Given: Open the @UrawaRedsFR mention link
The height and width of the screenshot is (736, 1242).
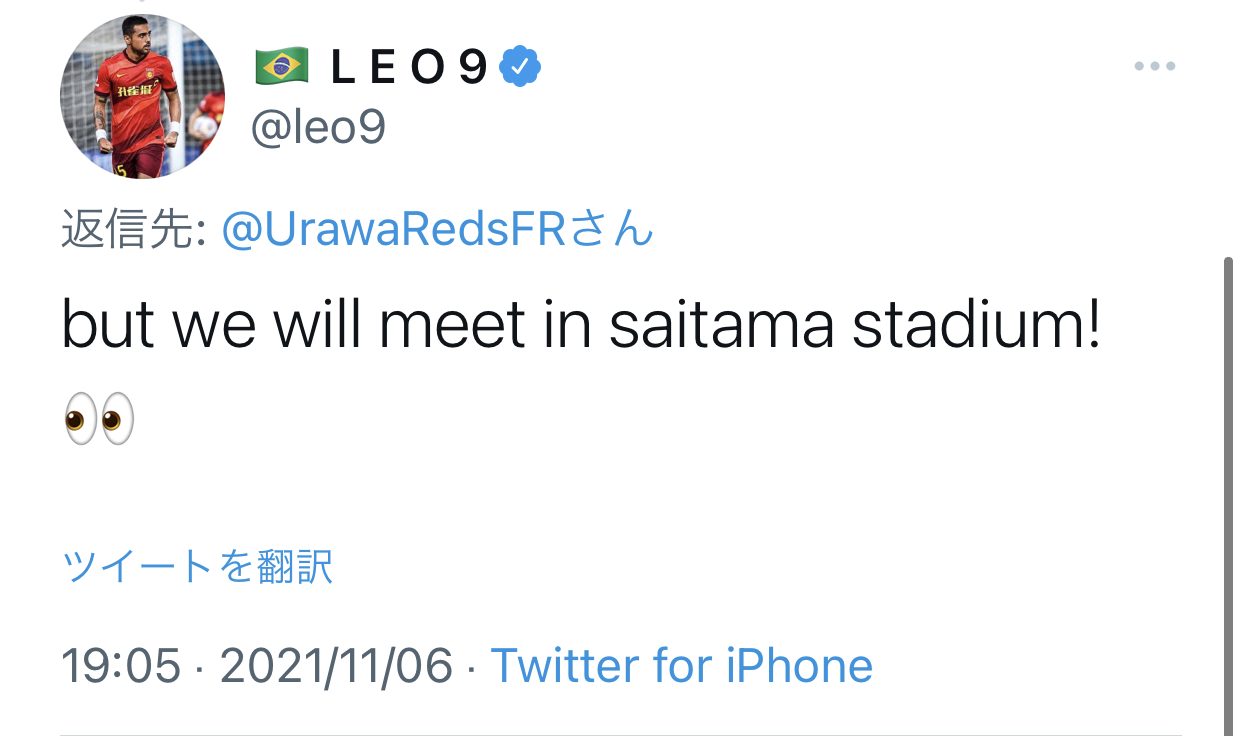Looking at the screenshot, I should tap(394, 230).
